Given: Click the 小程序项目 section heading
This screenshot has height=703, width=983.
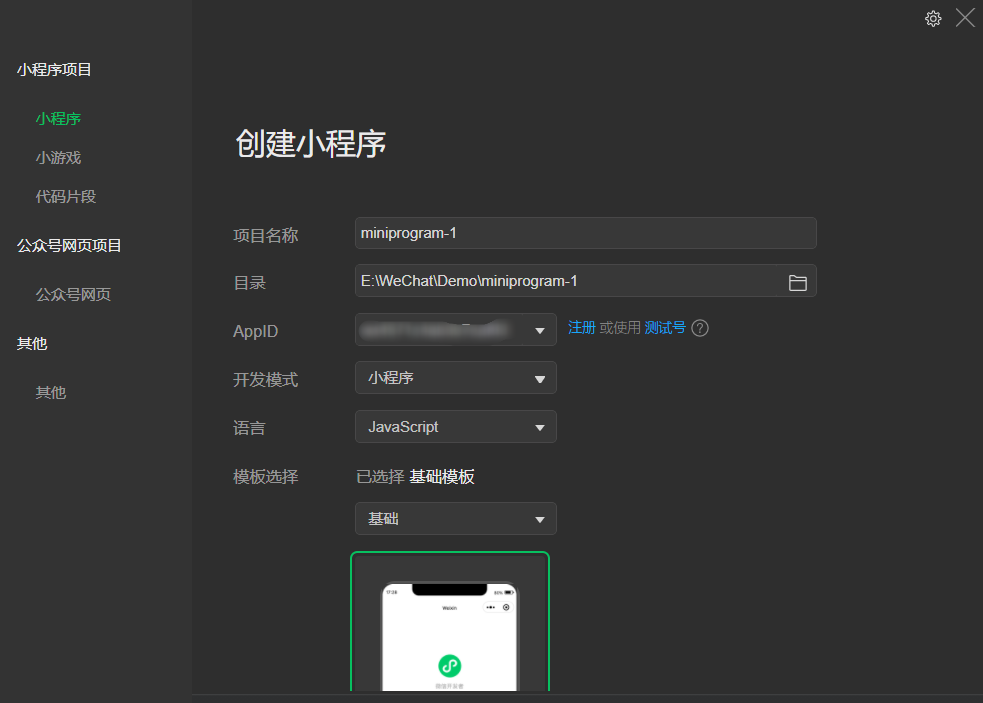Looking at the screenshot, I should (x=55, y=70).
